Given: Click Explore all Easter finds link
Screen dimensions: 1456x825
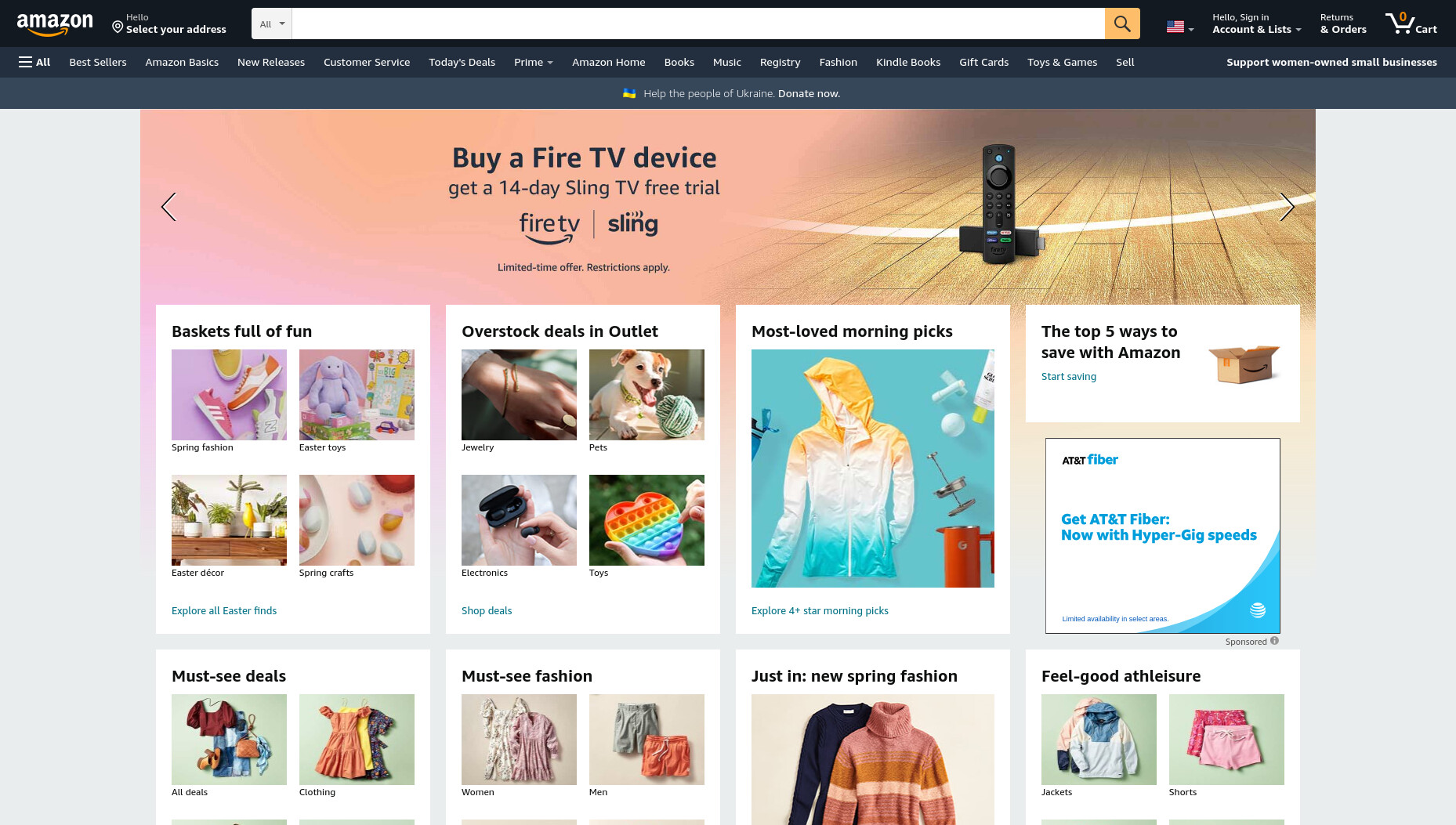Looking at the screenshot, I should 224,610.
